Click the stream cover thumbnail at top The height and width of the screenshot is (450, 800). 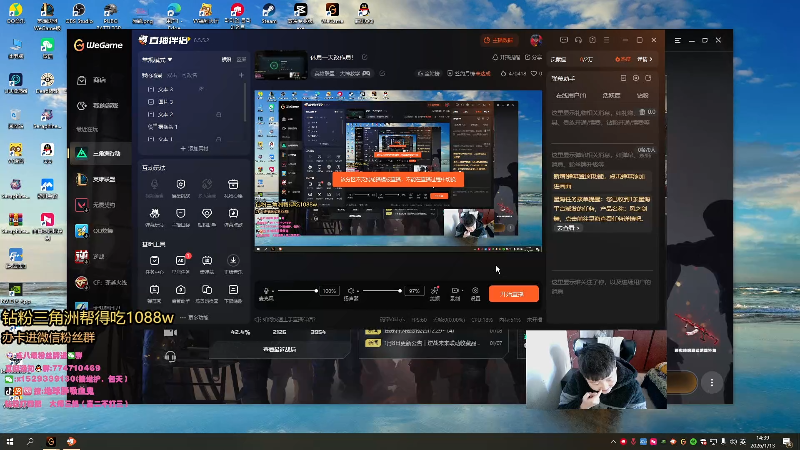coord(281,66)
